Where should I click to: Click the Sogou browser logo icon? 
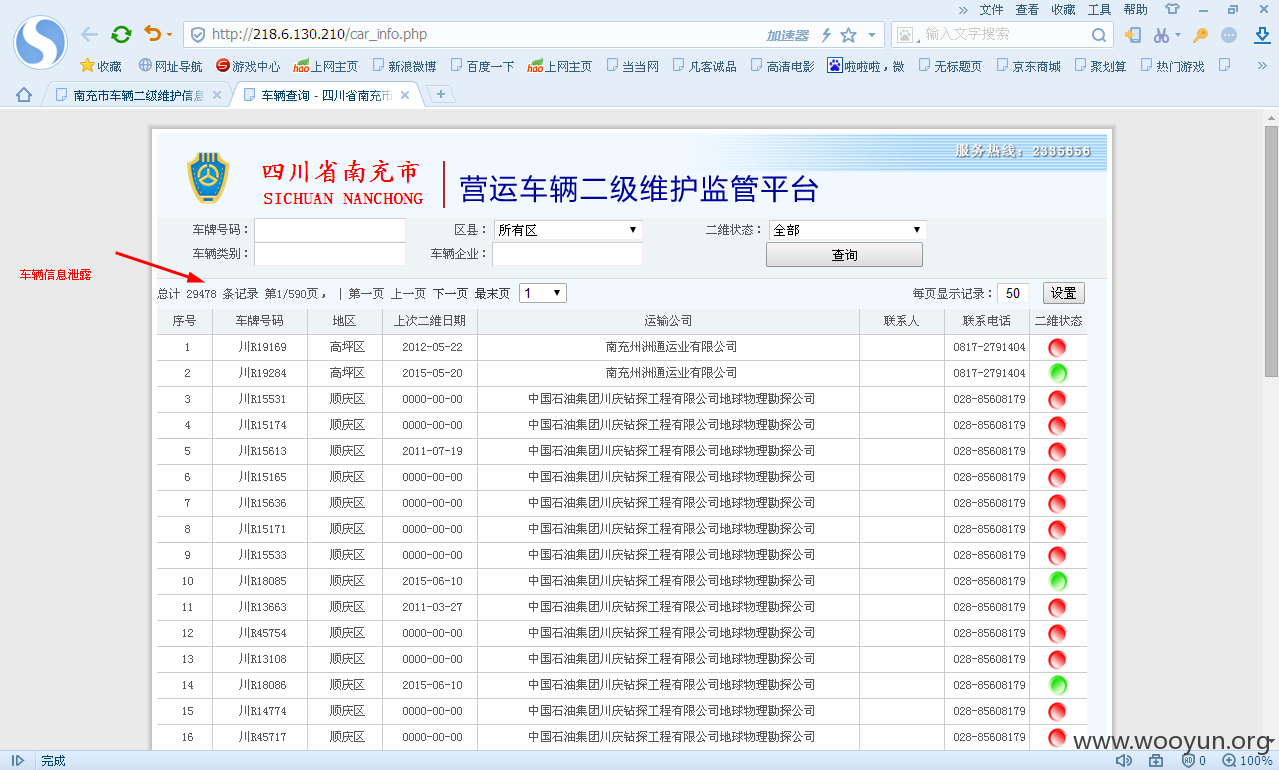click(40, 42)
